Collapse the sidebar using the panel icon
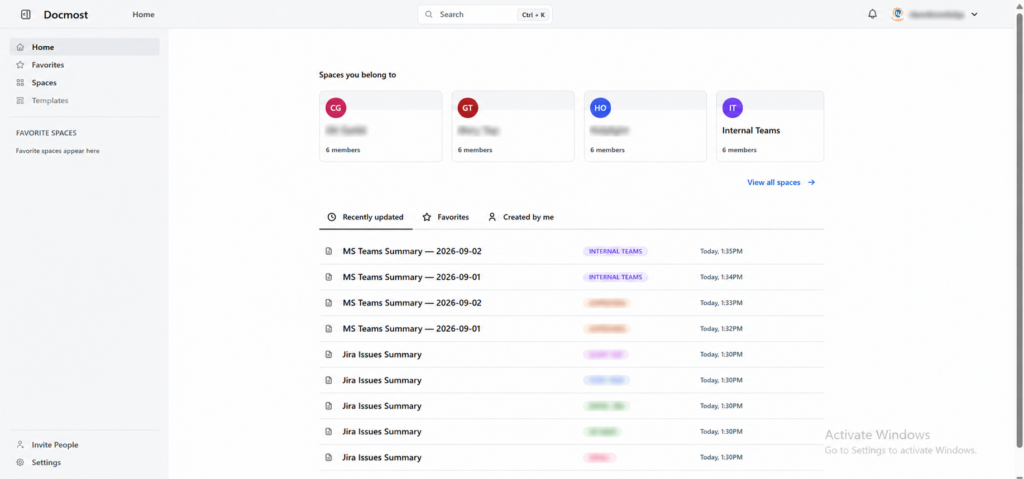 (x=25, y=14)
